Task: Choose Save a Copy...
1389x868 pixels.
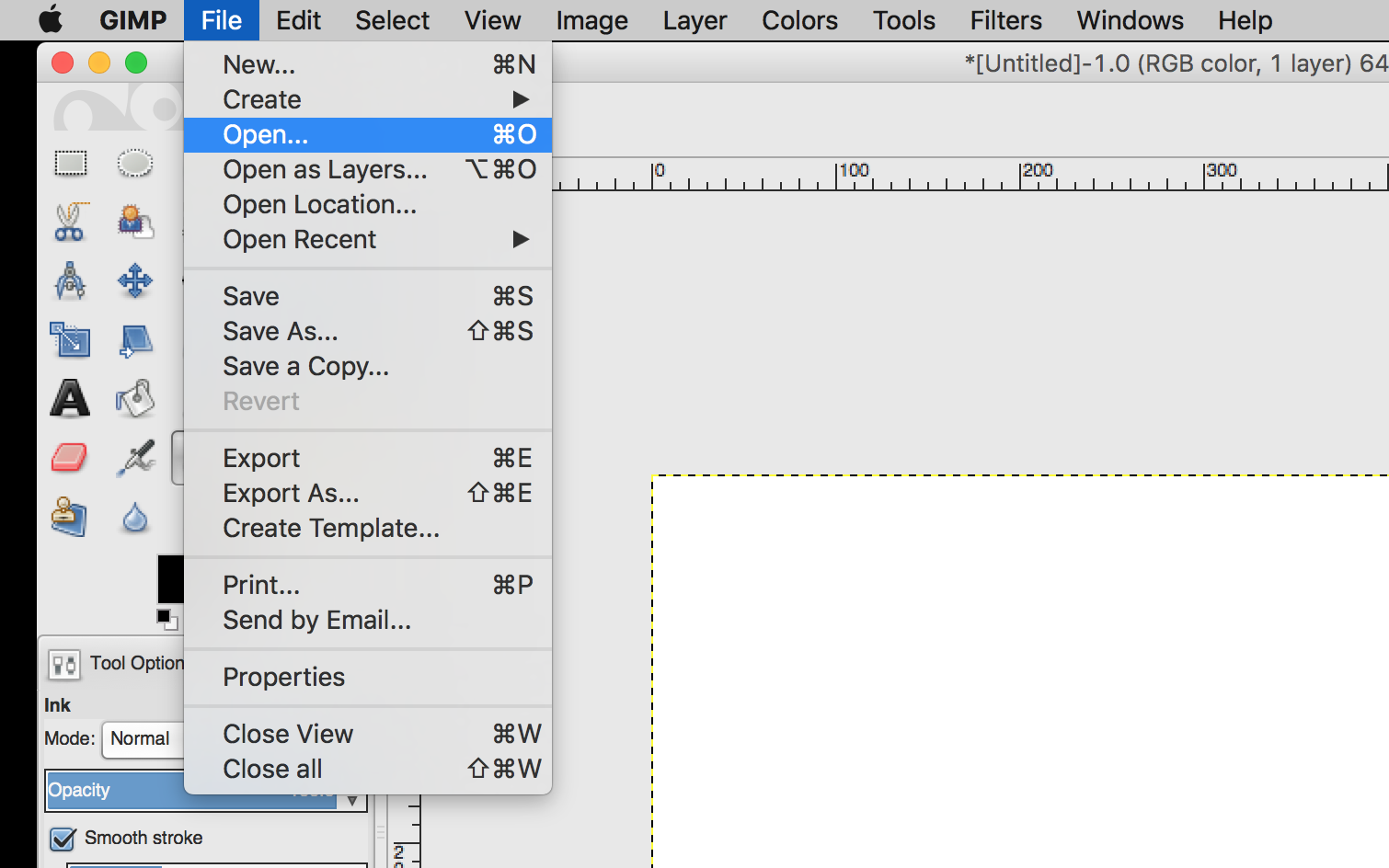Action: [368, 367]
